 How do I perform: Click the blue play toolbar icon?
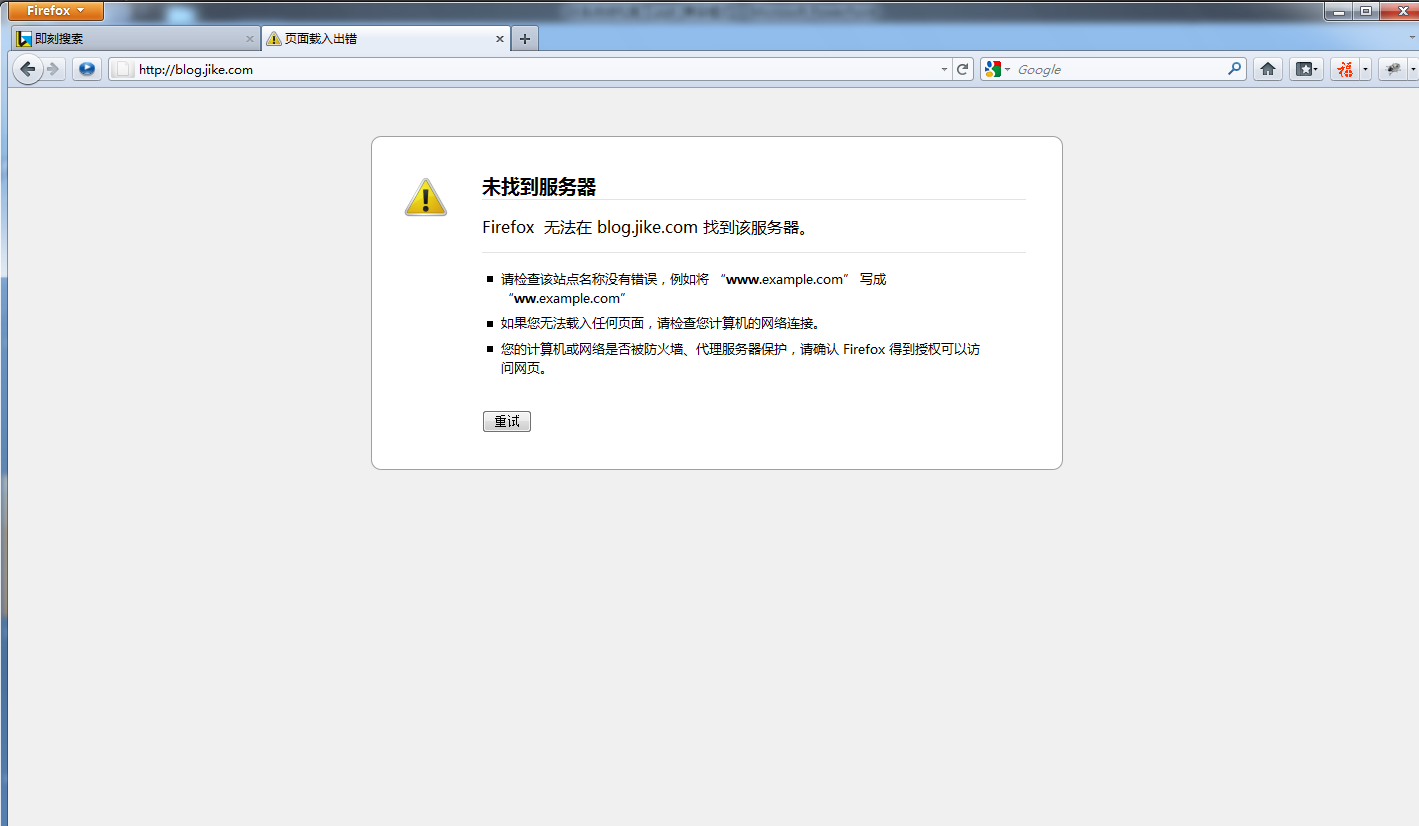pyautogui.click(x=87, y=69)
